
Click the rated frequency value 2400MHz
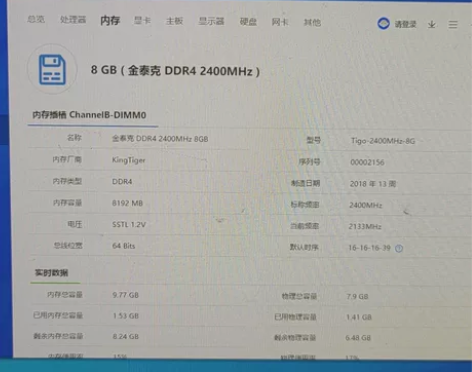coord(366,205)
